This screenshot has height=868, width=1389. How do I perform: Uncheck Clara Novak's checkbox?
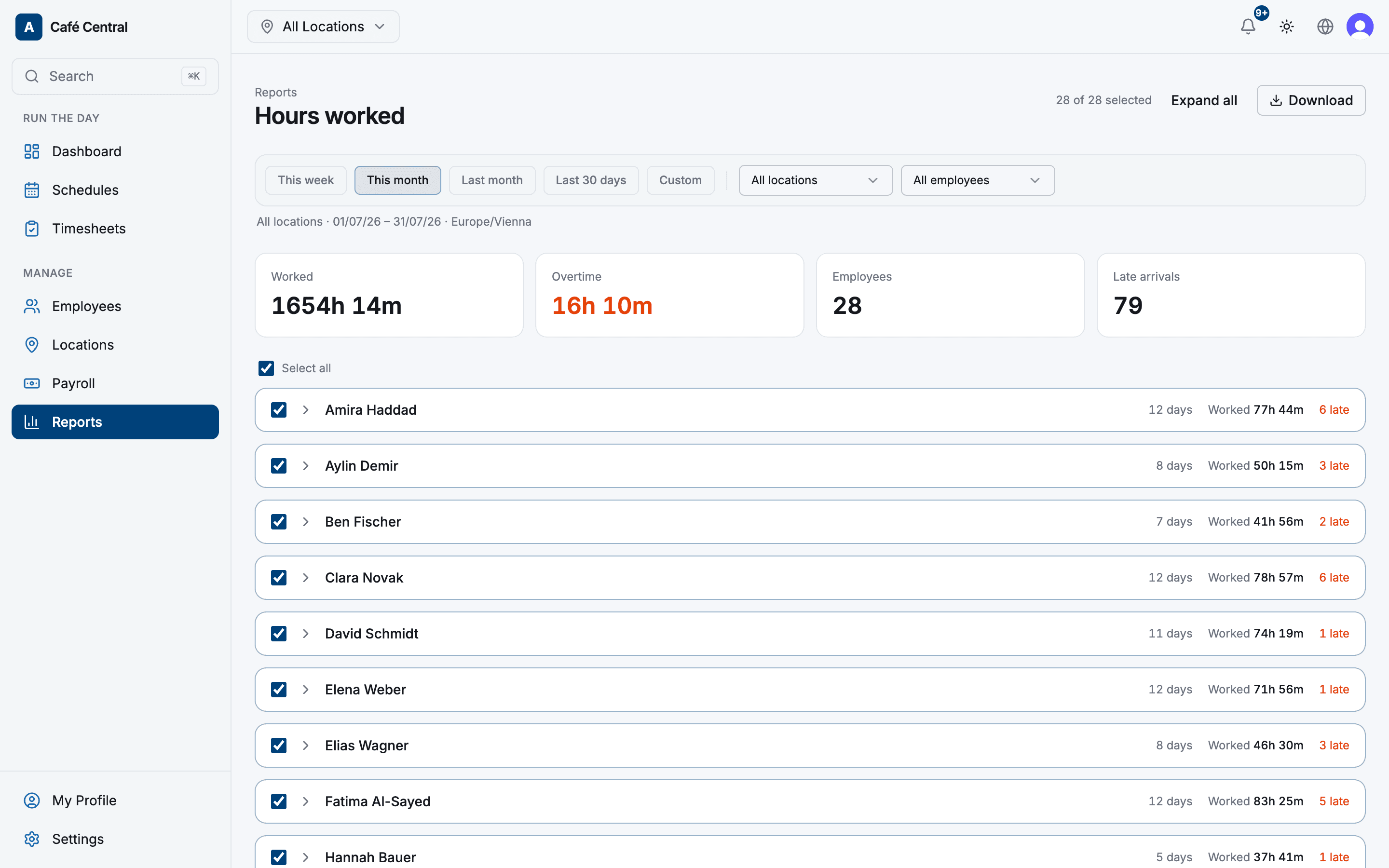[x=278, y=578]
